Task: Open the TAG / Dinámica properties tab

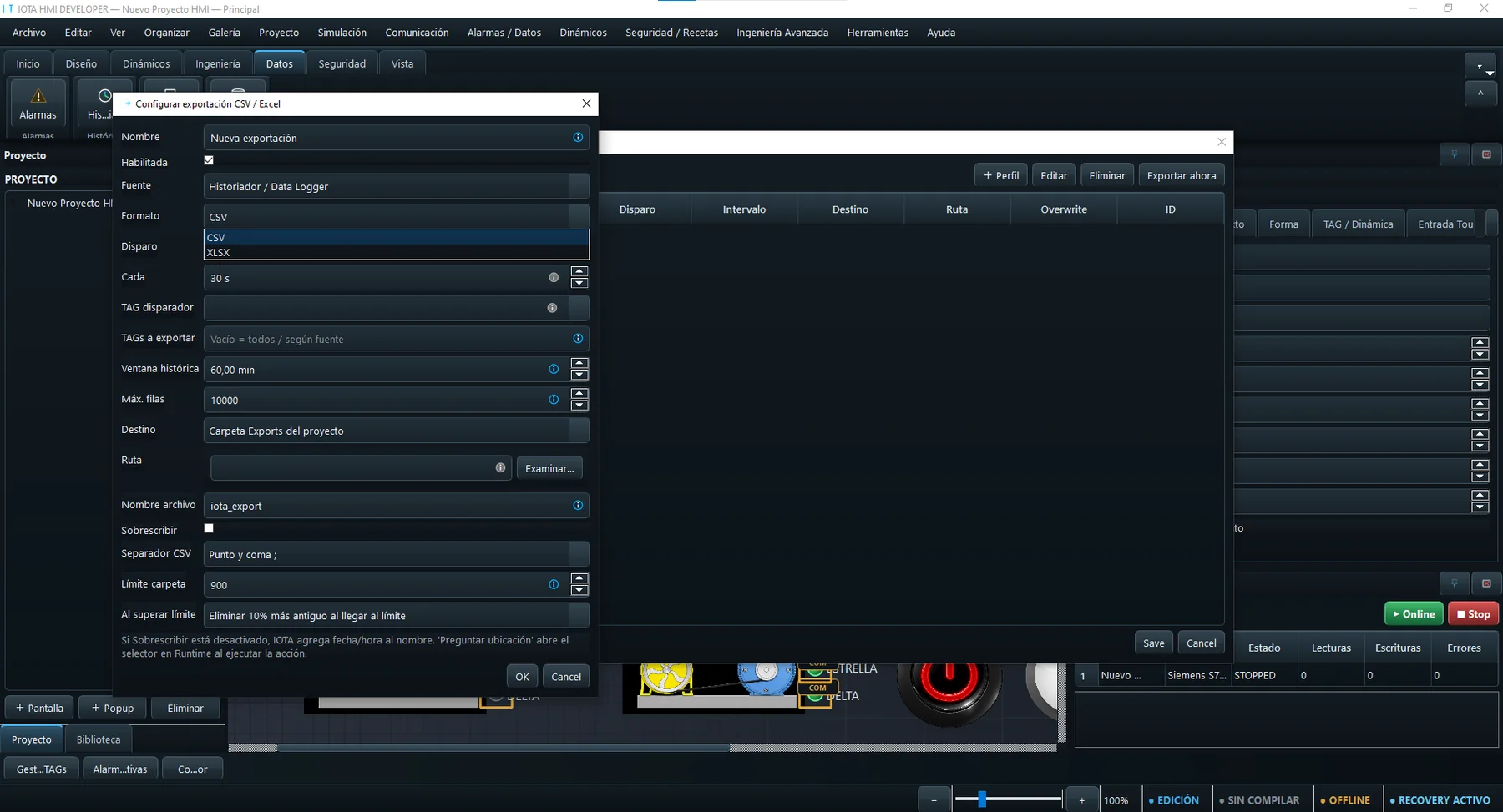Action: [x=1359, y=224]
